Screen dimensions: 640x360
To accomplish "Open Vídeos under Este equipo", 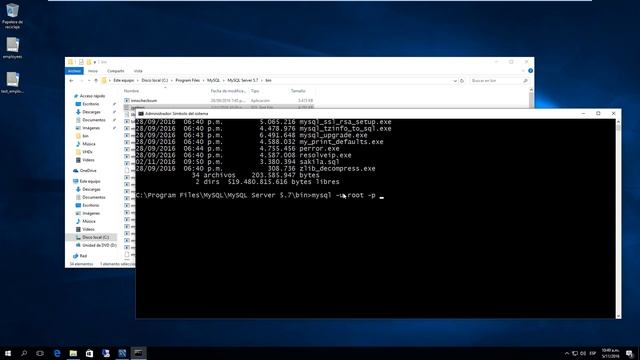I will (x=88, y=229).
